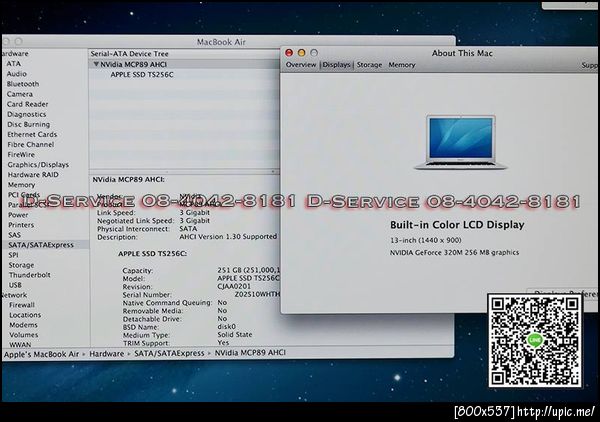
Task: Select APPLE SSD TS256C in device tree
Action: pyautogui.click(x=142, y=75)
